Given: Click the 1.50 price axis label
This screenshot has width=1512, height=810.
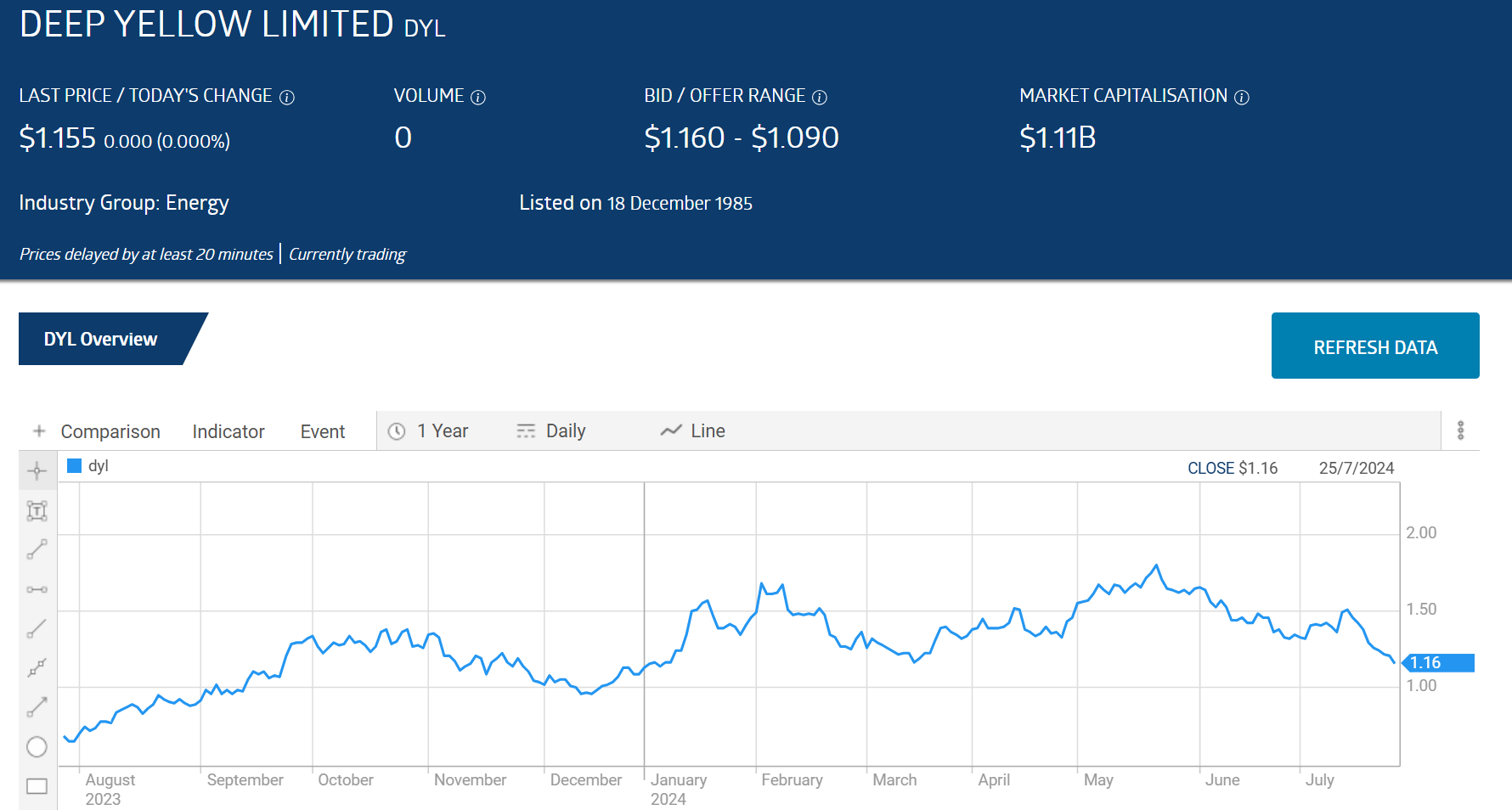Looking at the screenshot, I should tap(1421, 609).
